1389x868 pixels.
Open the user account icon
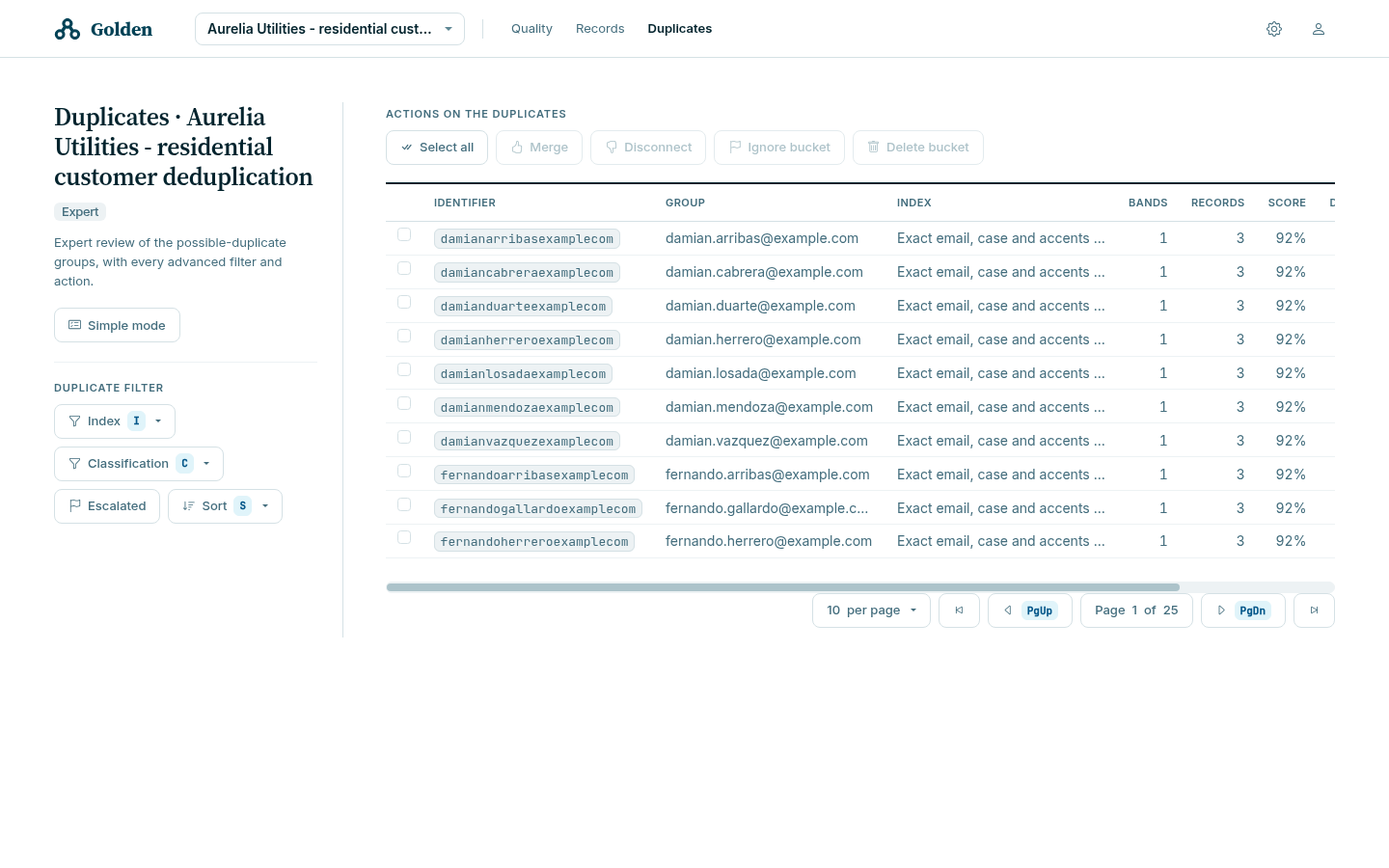[1319, 29]
